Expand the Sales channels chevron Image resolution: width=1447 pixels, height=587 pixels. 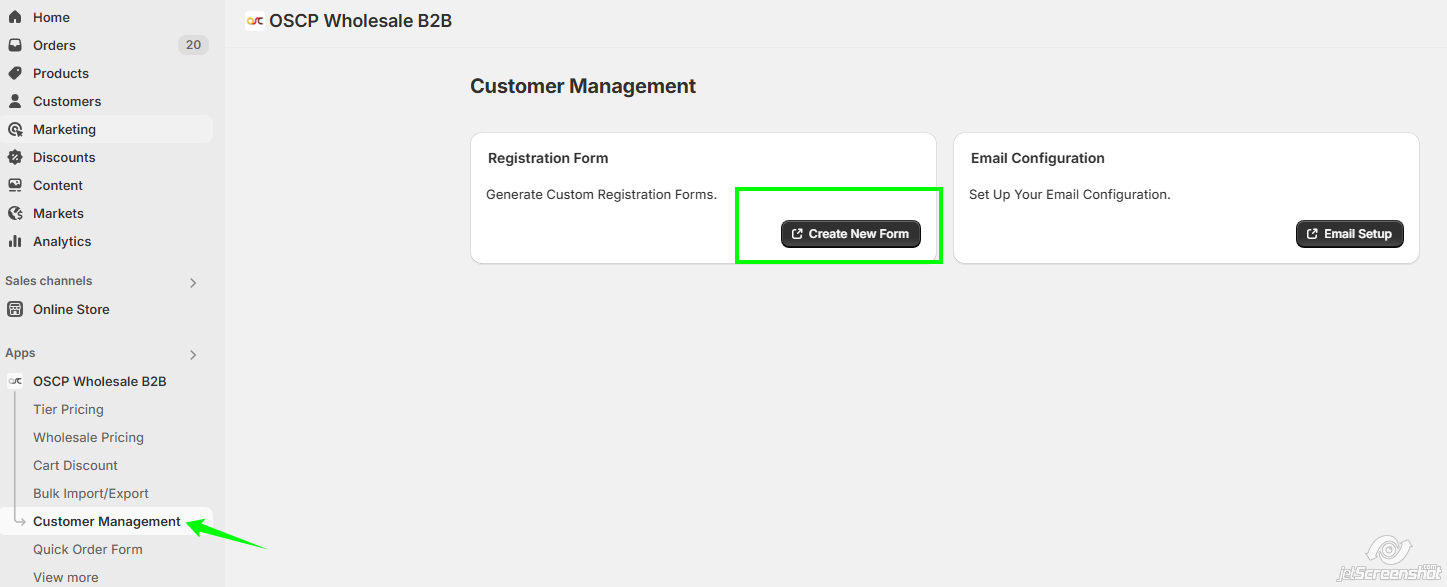coord(193,283)
